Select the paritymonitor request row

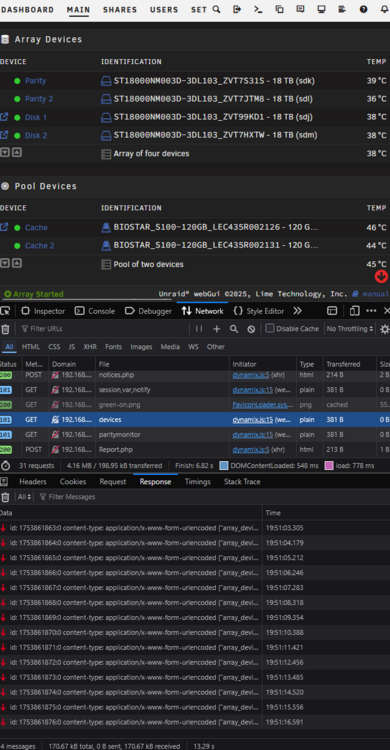coord(195,435)
